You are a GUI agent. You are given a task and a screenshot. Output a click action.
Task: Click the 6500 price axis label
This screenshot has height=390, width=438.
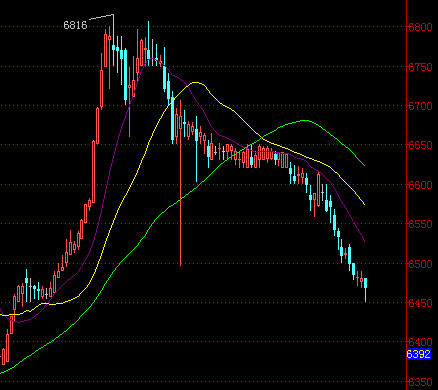pyautogui.click(x=421, y=264)
